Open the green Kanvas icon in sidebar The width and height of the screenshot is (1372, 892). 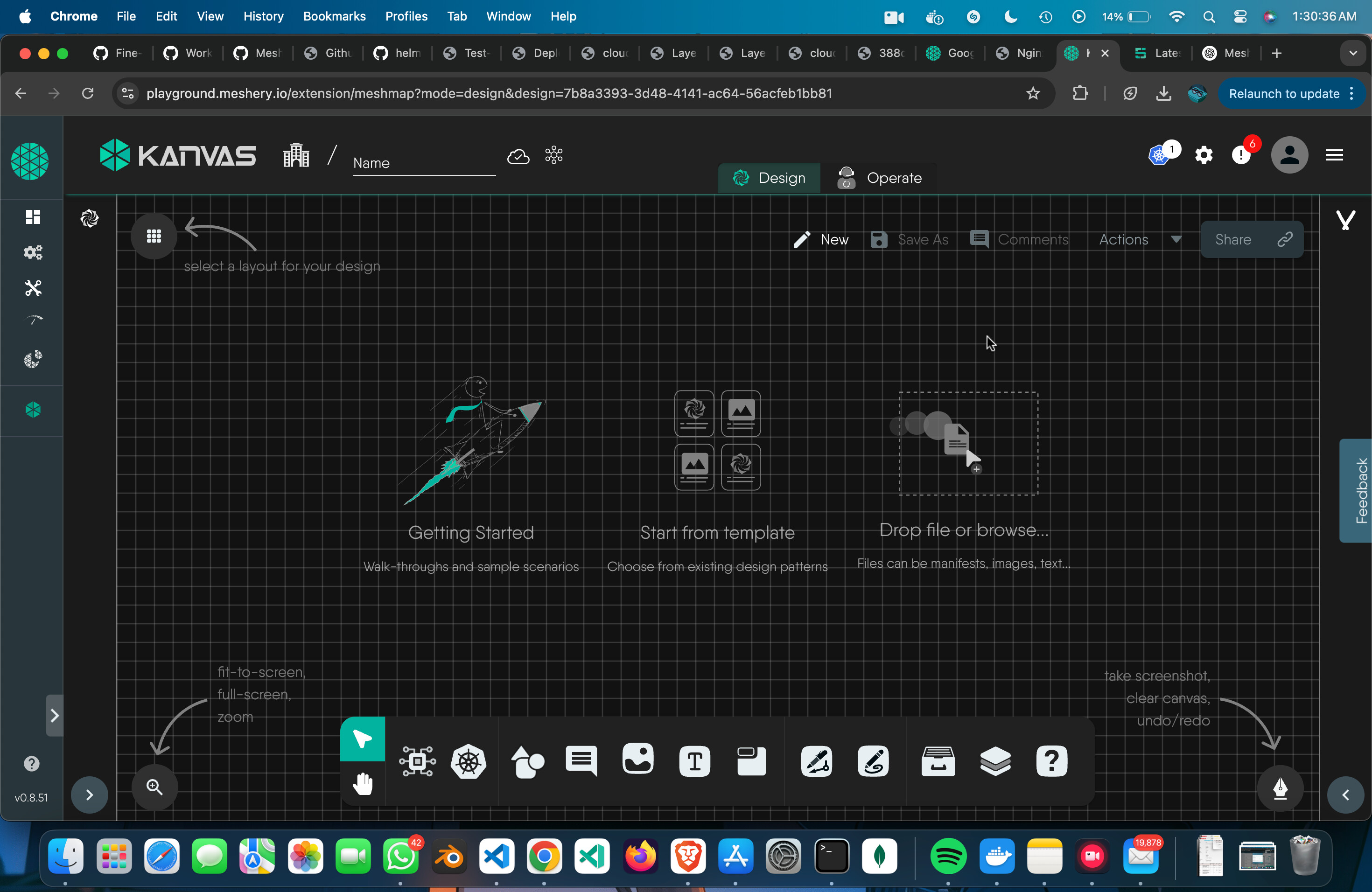point(33,410)
